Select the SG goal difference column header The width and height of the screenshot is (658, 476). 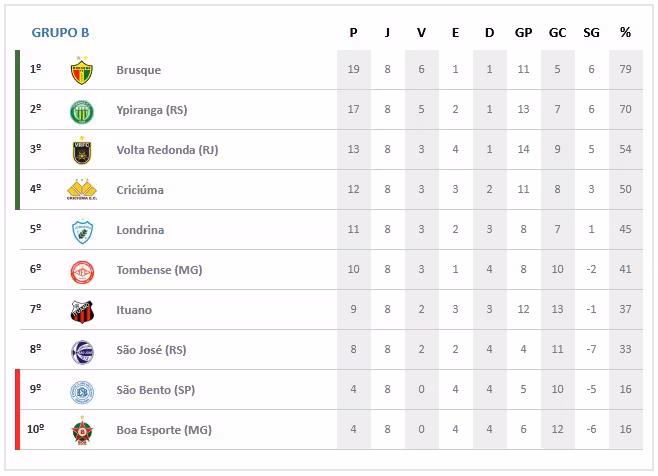point(591,33)
